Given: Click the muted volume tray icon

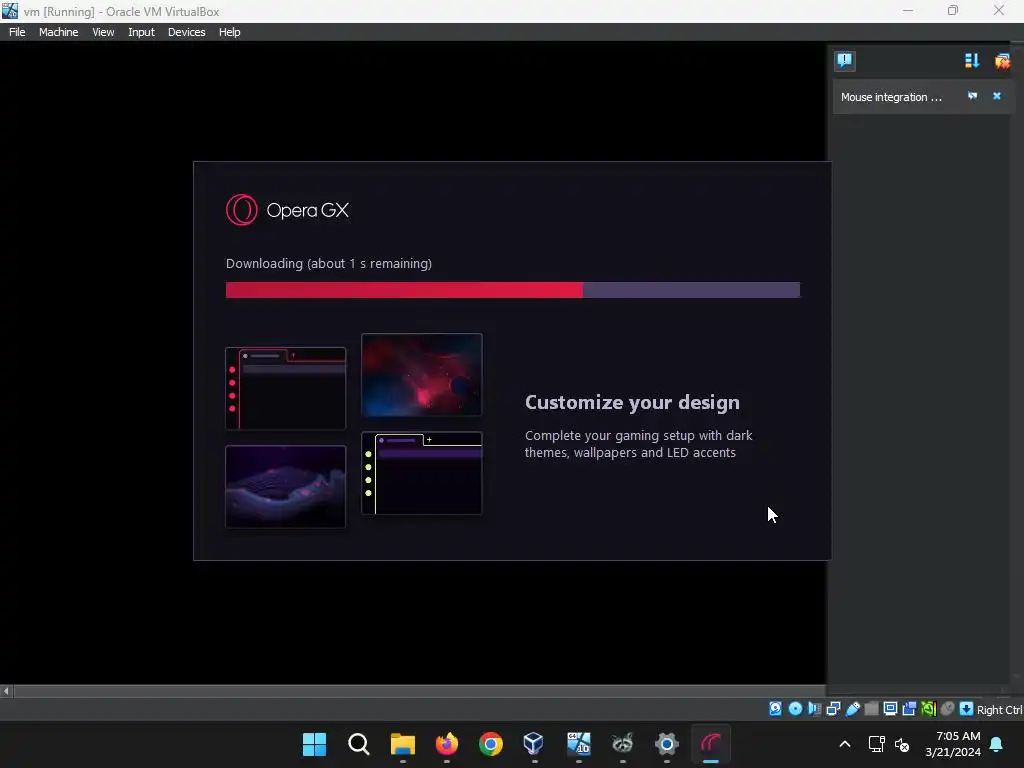Looking at the screenshot, I should pos(902,744).
